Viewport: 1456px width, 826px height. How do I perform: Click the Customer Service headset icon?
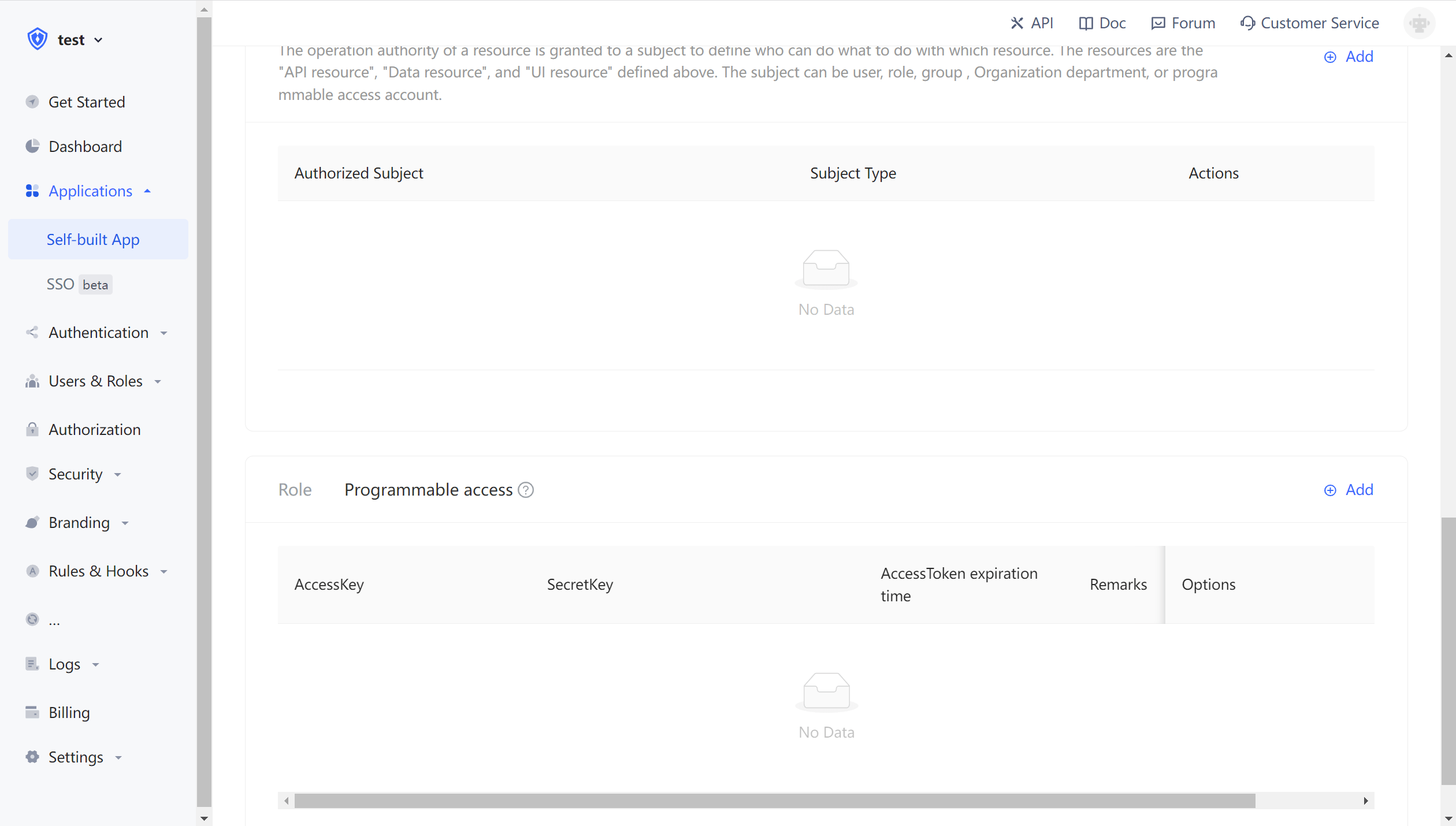1247,23
